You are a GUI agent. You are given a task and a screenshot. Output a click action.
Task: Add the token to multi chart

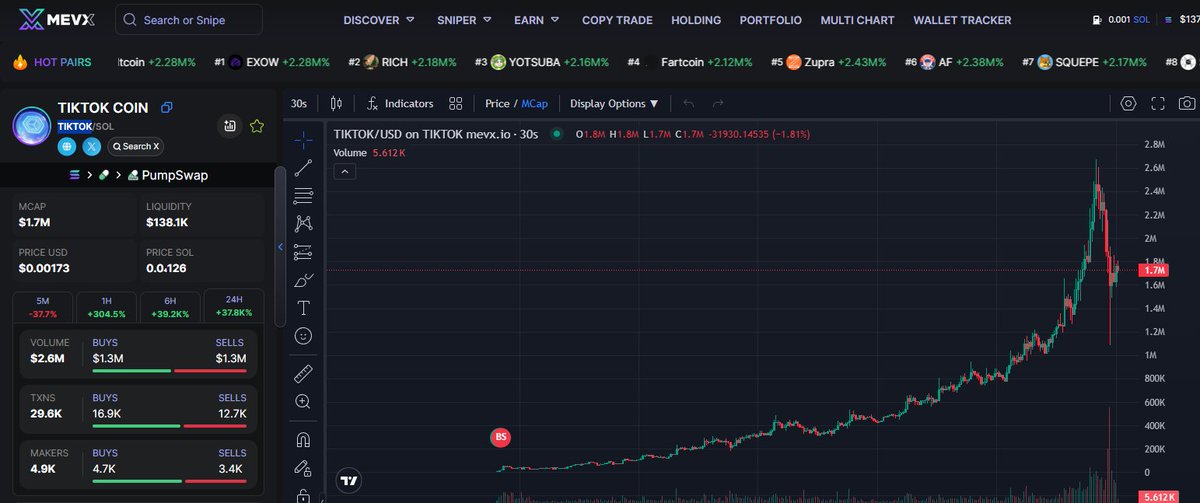pyautogui.click(x=230, y=126)
